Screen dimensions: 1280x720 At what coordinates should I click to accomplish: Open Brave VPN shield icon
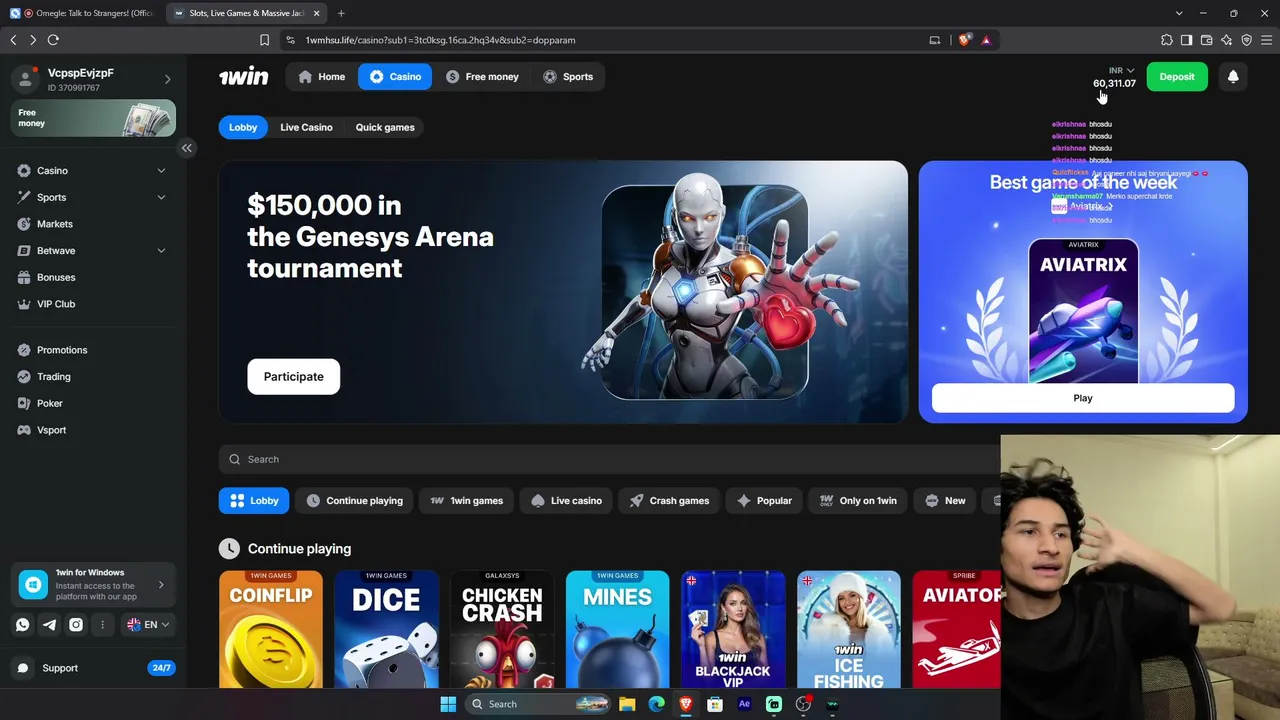(x=1246, y=40)
